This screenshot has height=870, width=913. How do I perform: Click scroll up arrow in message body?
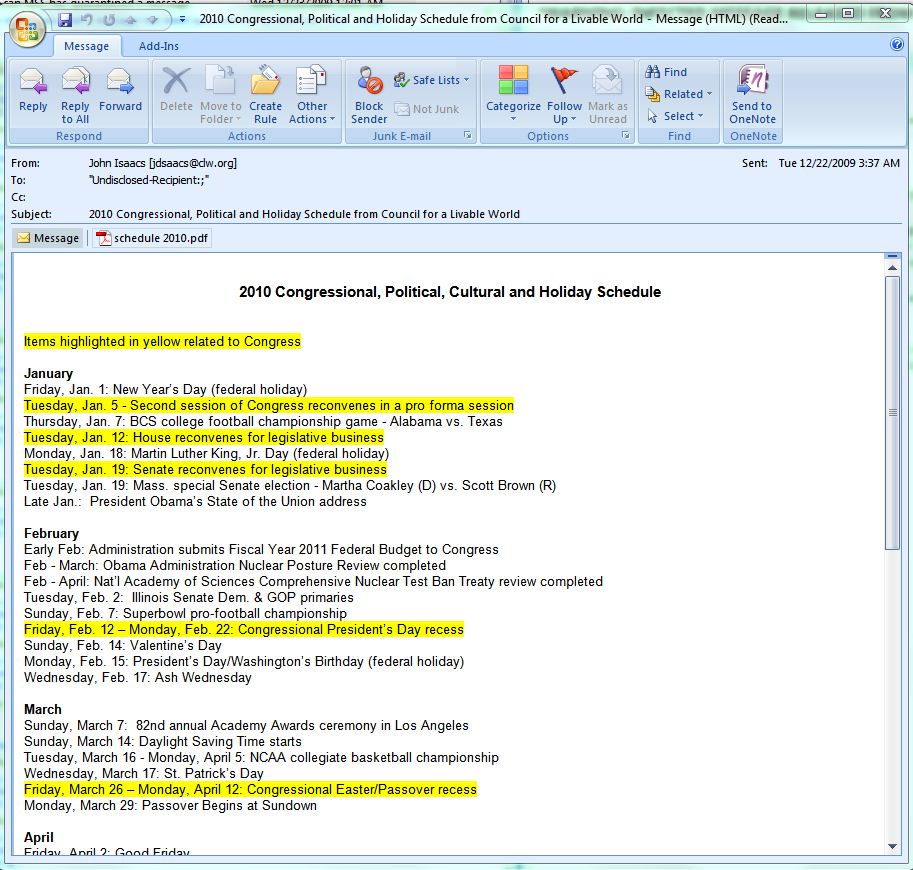click(892, 268)
